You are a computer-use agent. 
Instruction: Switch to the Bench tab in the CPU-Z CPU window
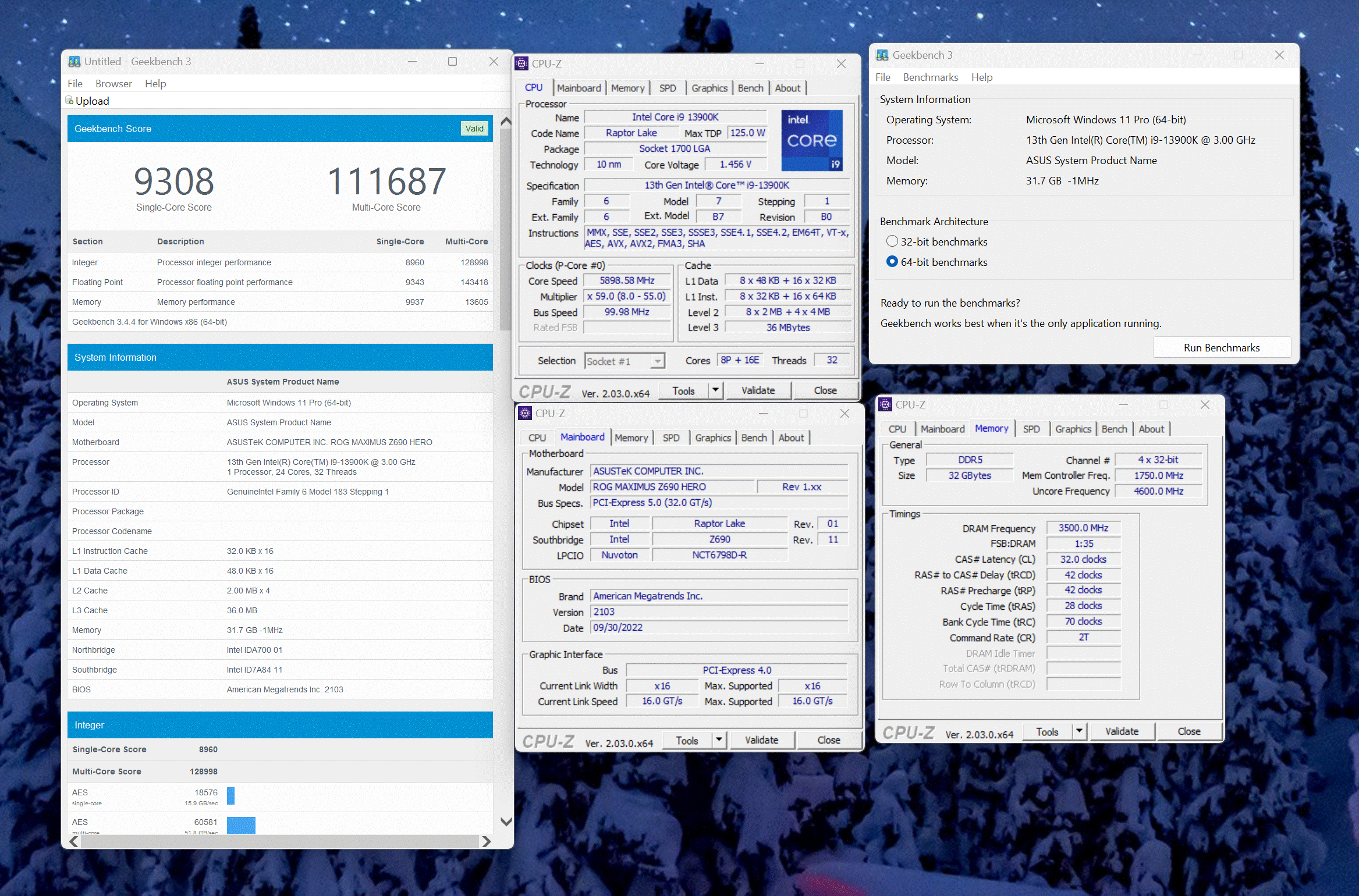point(750,88)
